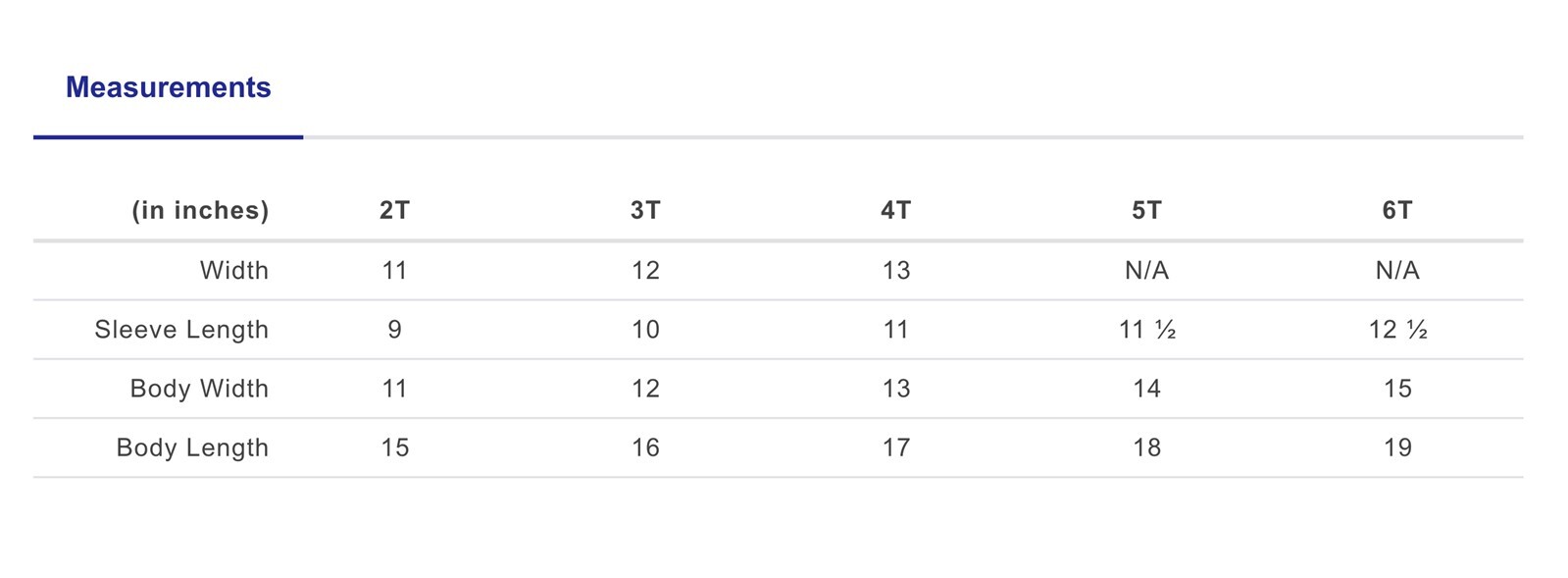Click the 6T column header
The image size is (1568, 578).
(1397, 211)
